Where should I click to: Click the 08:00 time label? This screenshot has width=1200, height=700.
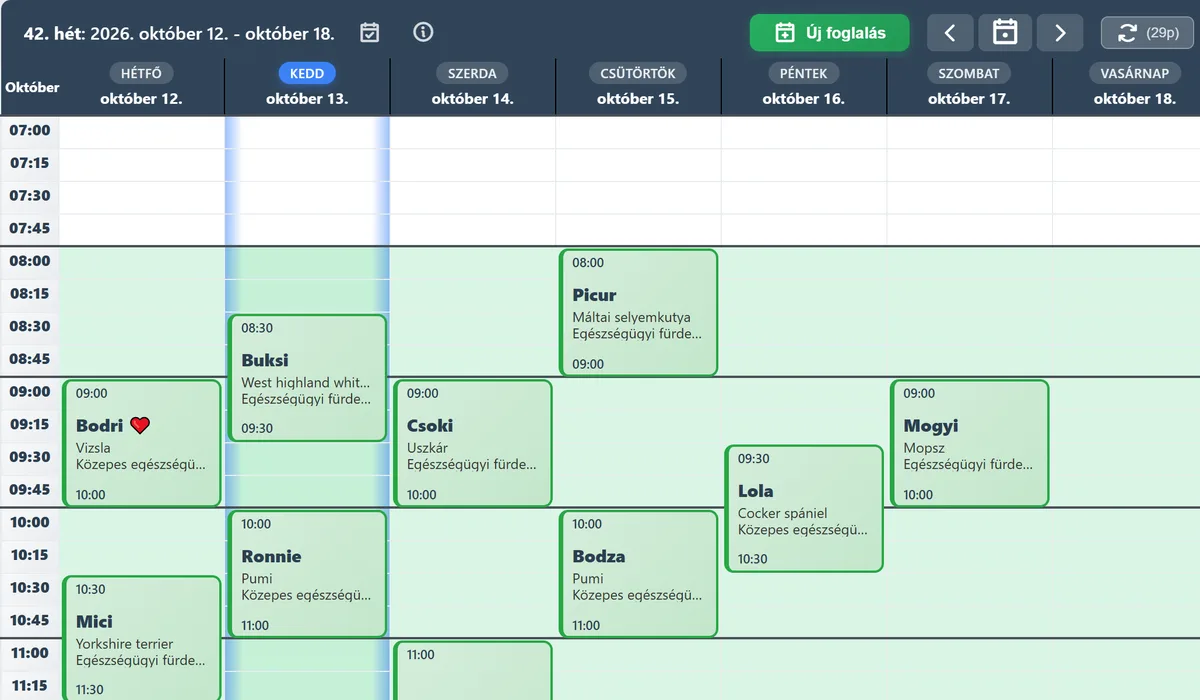[x=30, y=261]
